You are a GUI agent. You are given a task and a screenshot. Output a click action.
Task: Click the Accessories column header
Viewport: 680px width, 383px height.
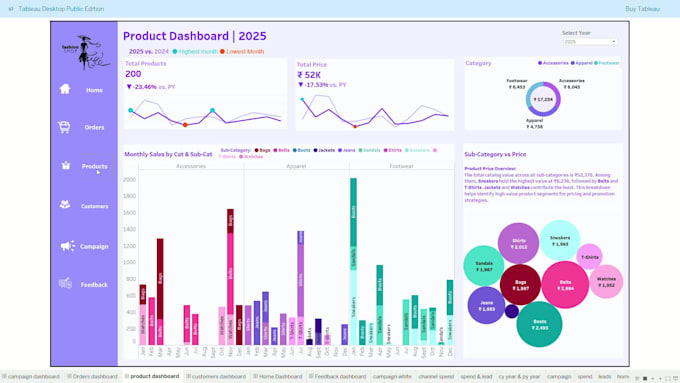[191, 166]
